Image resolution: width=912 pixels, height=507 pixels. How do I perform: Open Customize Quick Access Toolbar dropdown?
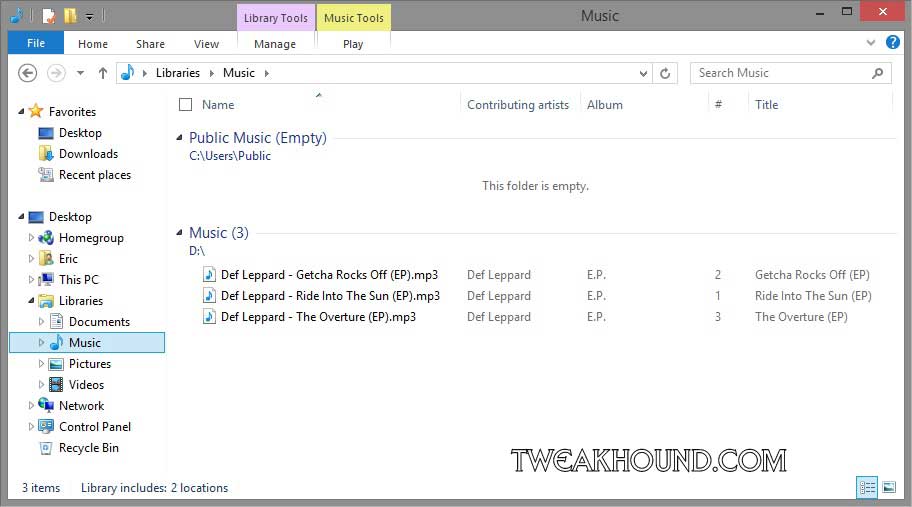(x=90, y=17)
